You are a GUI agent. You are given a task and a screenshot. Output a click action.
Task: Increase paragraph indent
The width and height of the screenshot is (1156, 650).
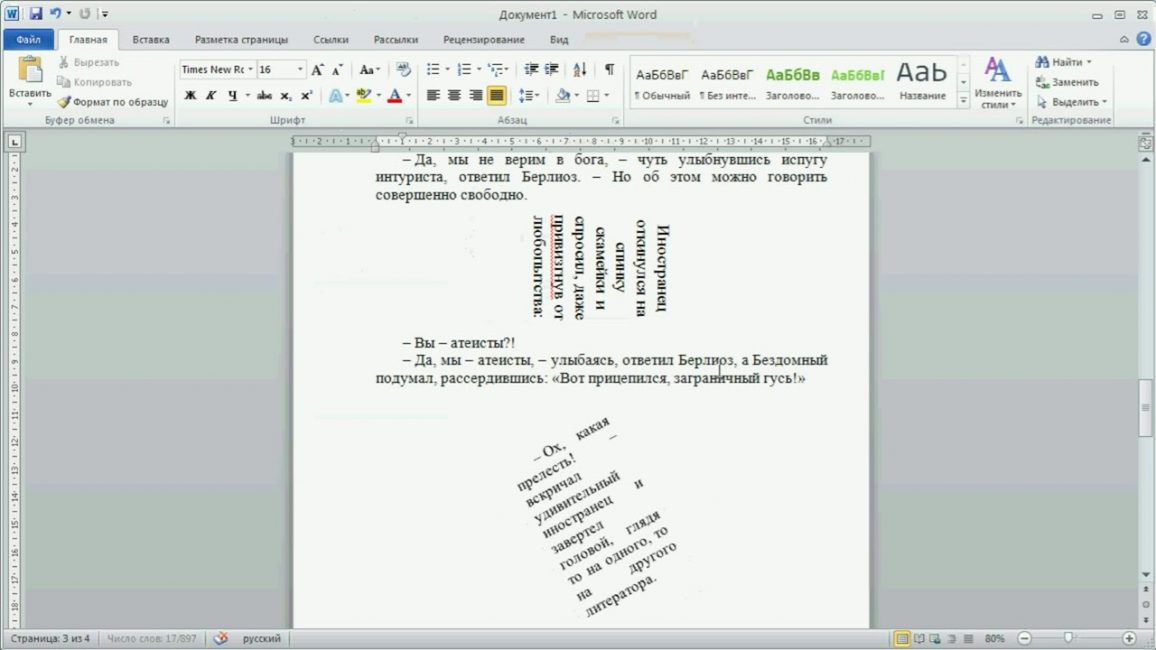tap(551, 69)
